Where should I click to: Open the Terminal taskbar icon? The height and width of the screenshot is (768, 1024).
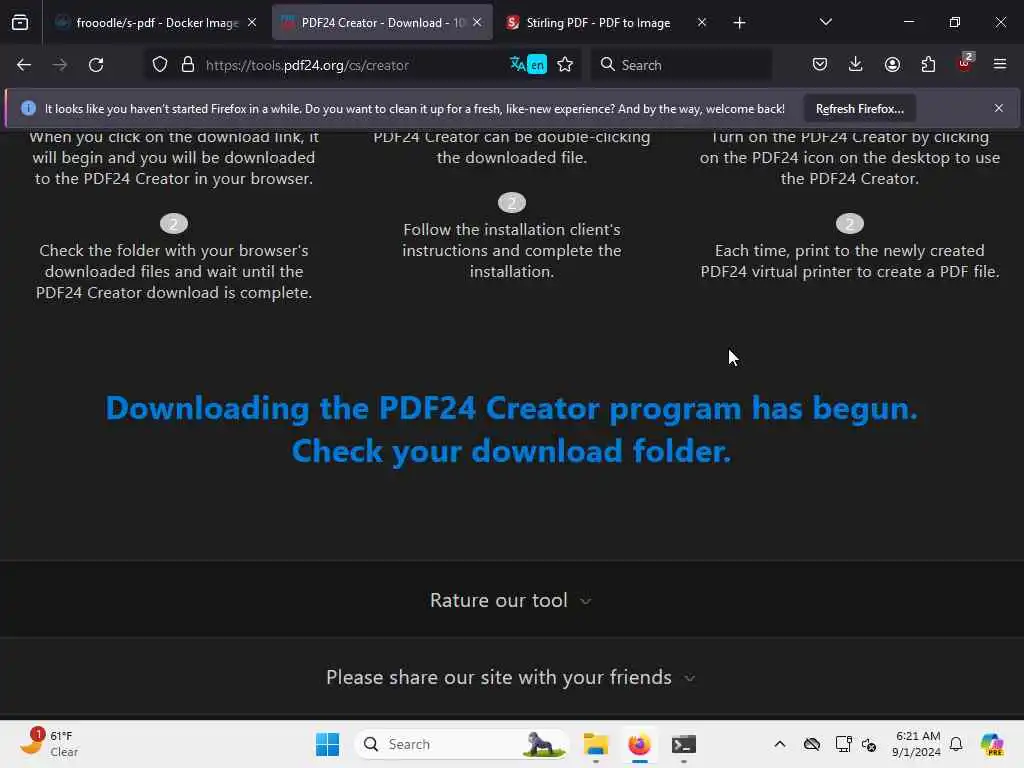(x=684, y=744)
